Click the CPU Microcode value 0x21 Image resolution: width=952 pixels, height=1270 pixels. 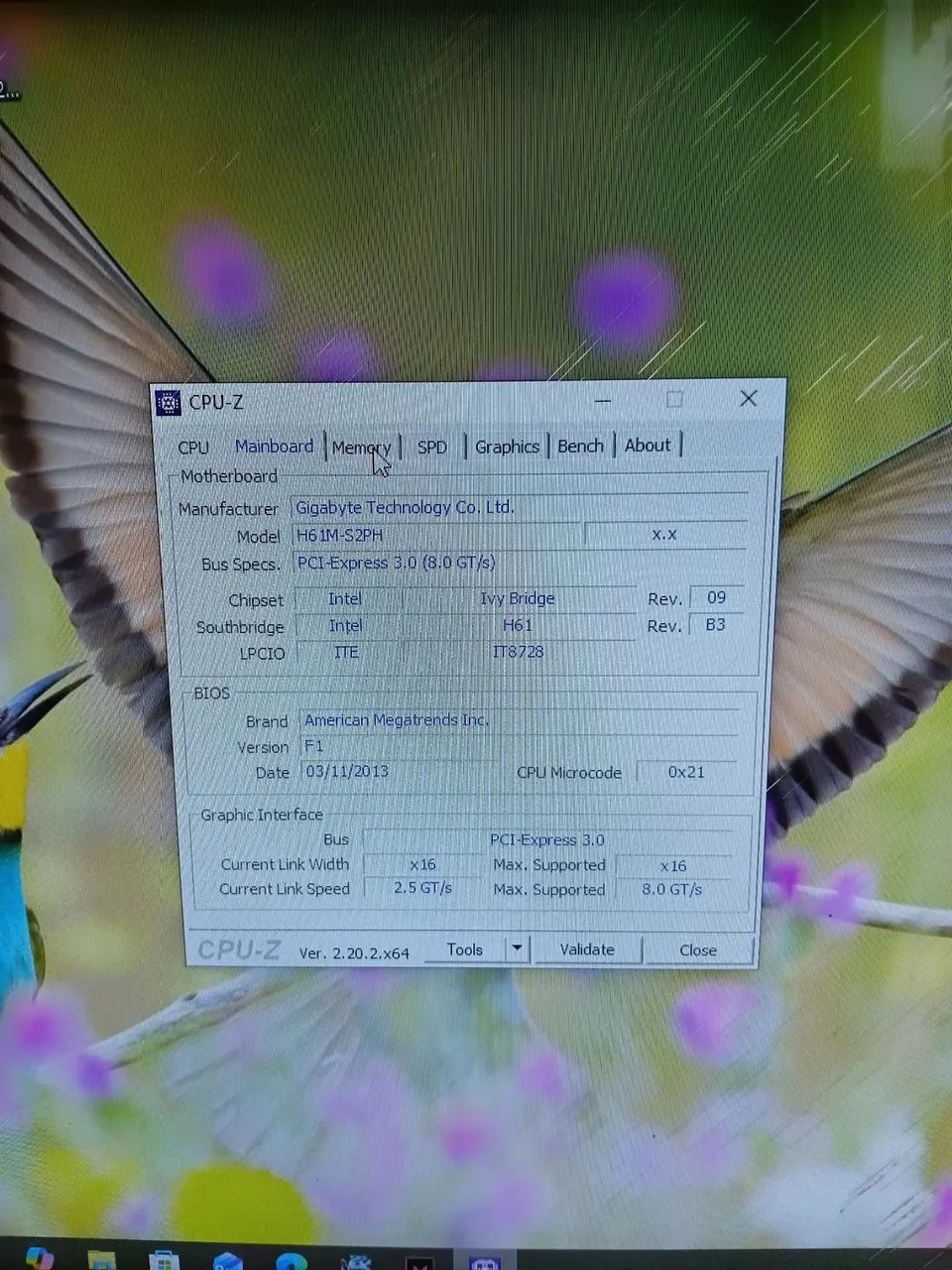(x=686, y=772)
